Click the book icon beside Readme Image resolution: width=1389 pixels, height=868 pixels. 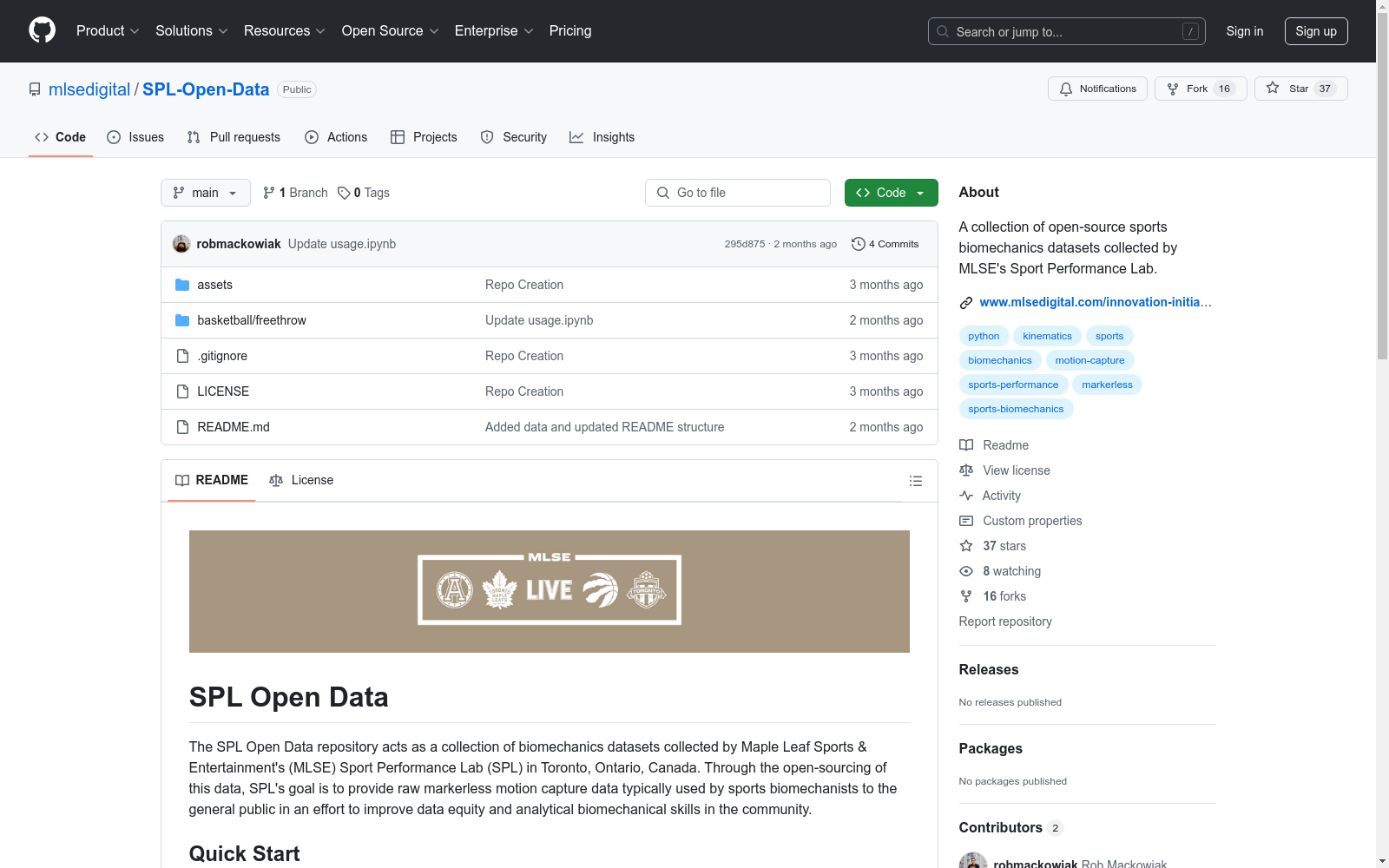[966, 445]
